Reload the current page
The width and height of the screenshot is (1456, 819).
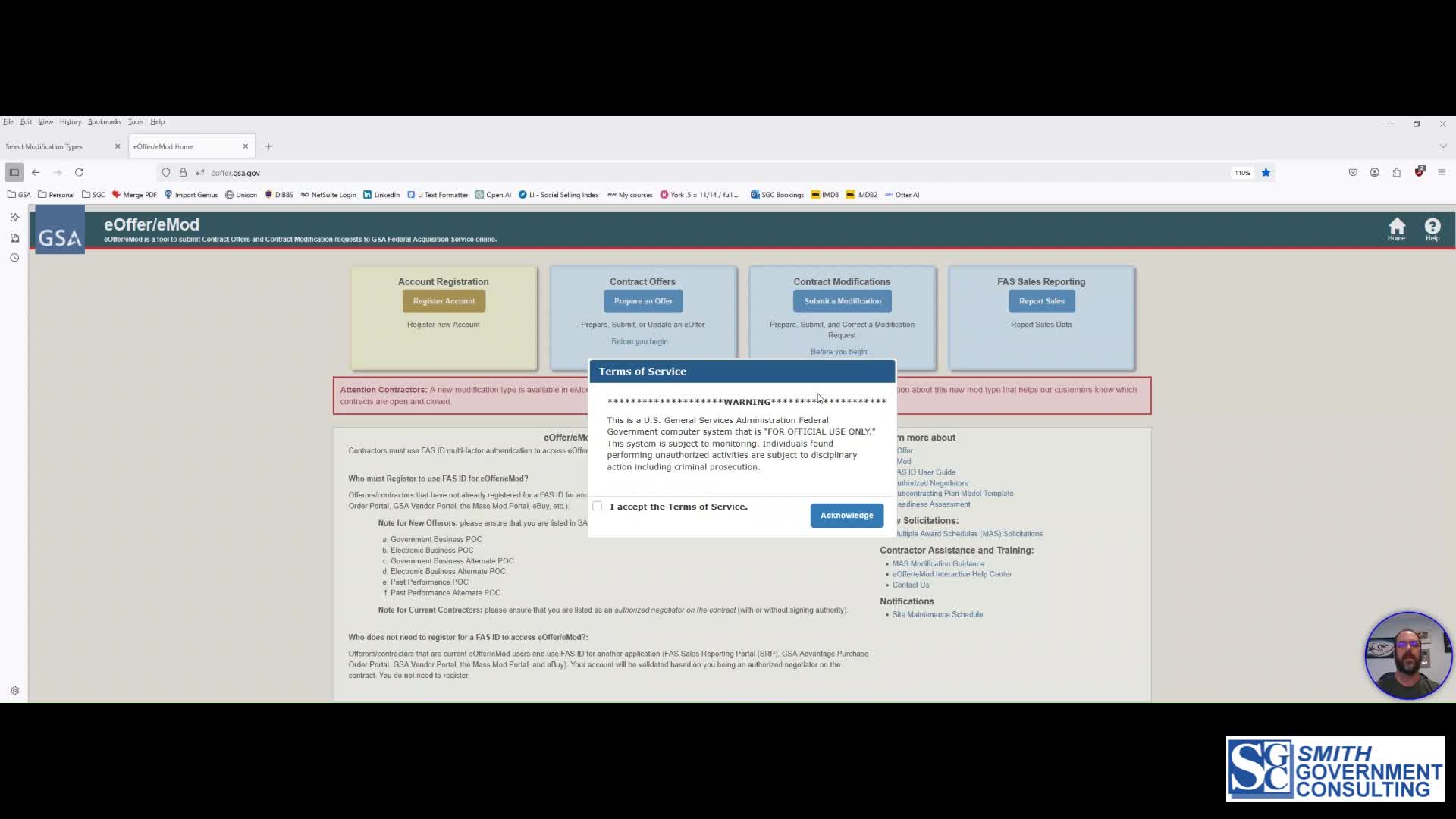(79, 172)
